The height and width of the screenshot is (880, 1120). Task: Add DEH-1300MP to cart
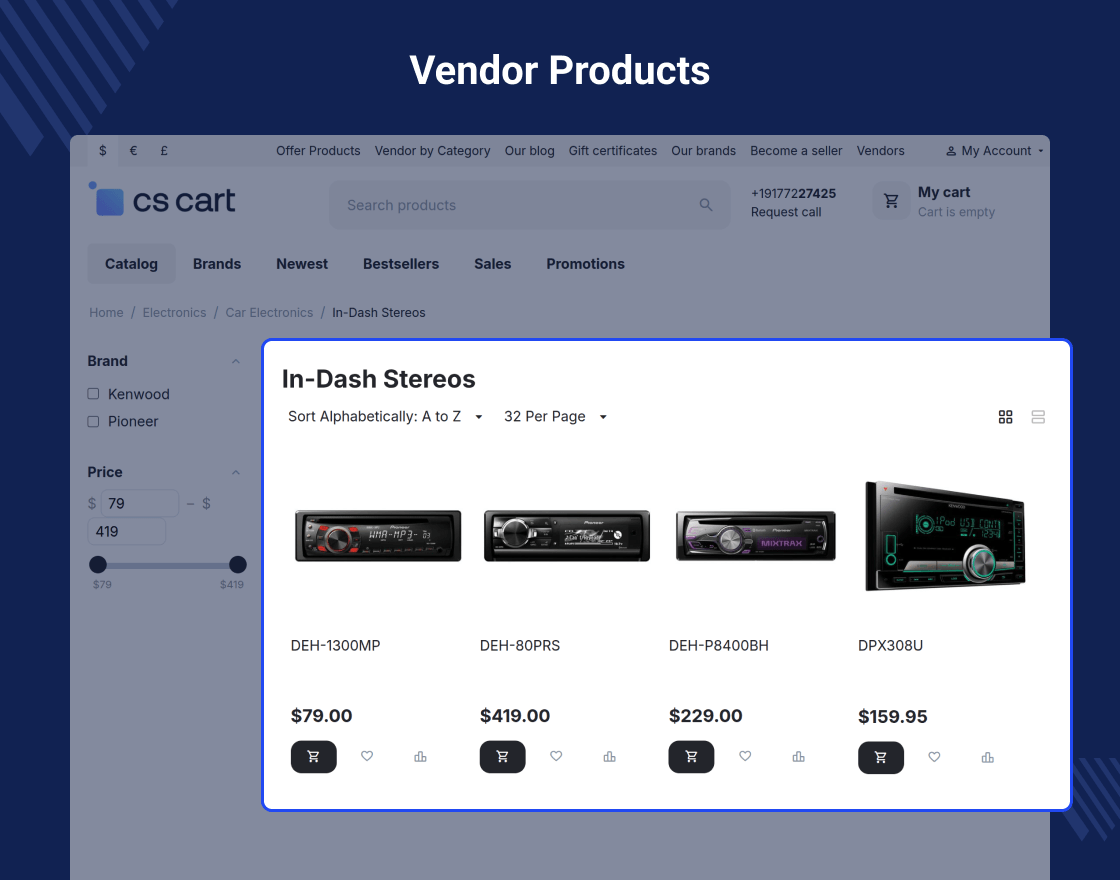pos(314,756)
